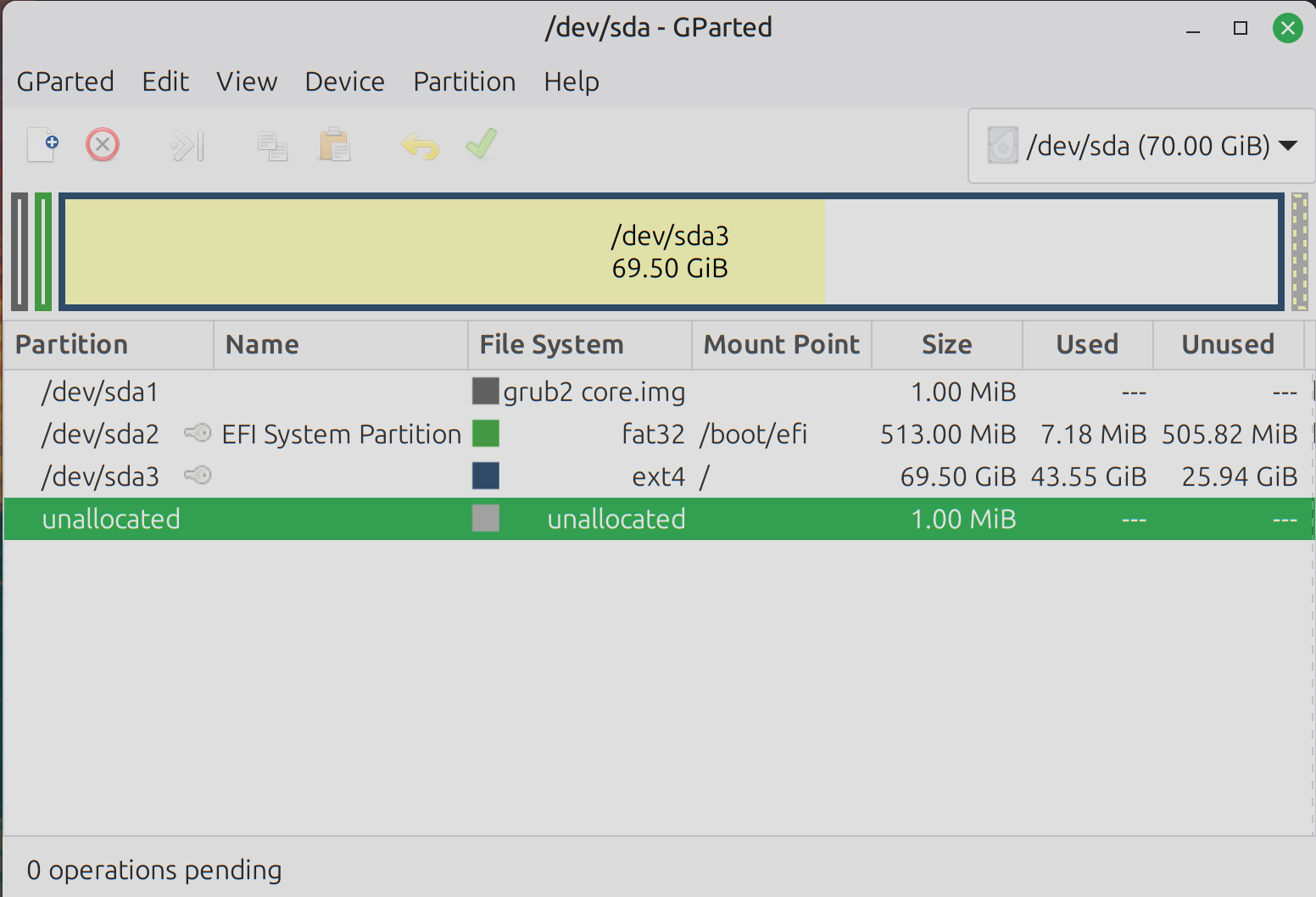Screen dimensions: 1316x897
Task: Click the EFI System Partition name
Action: pos(342,434)
